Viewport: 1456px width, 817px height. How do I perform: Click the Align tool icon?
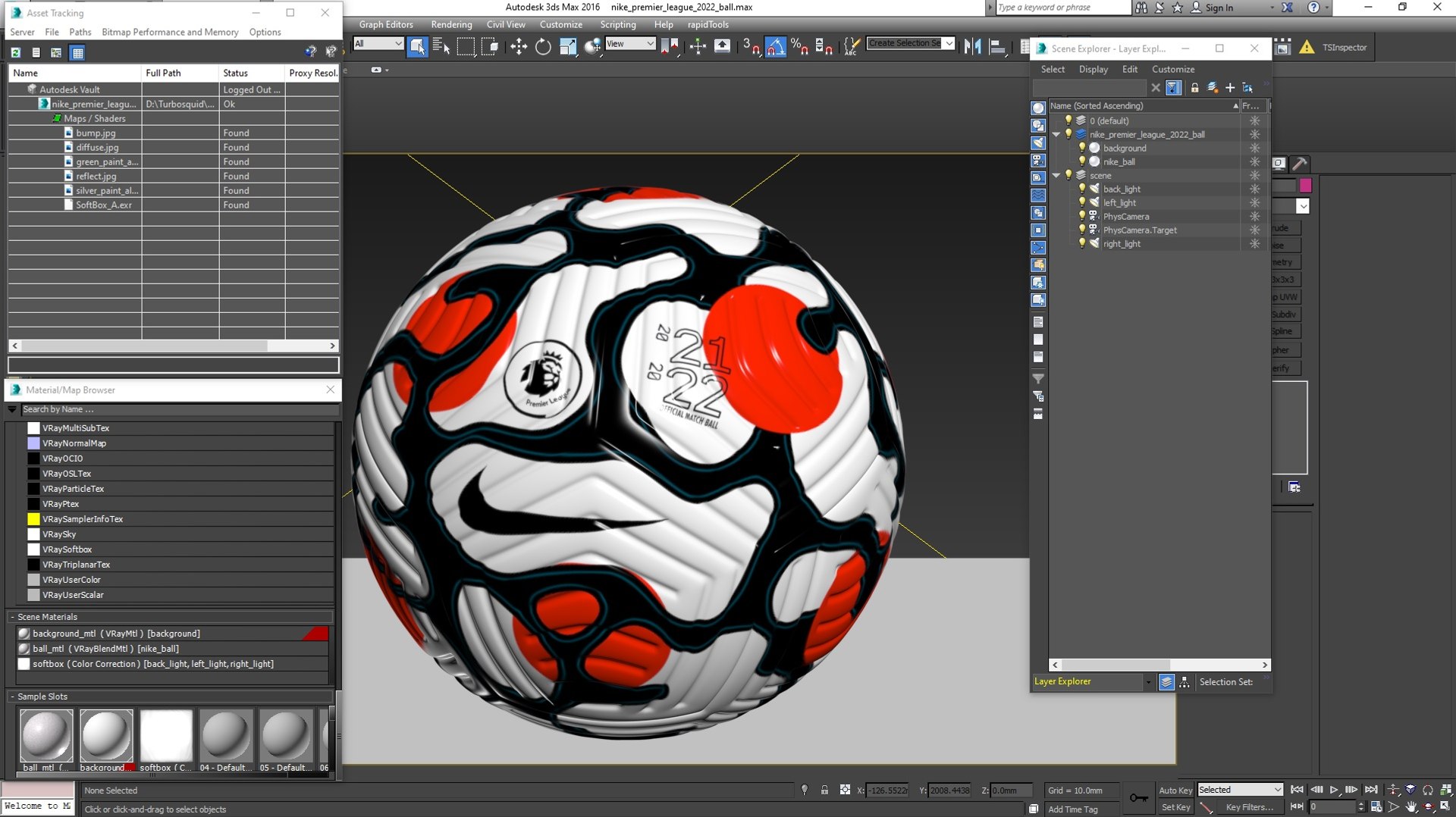coord(997,47)
